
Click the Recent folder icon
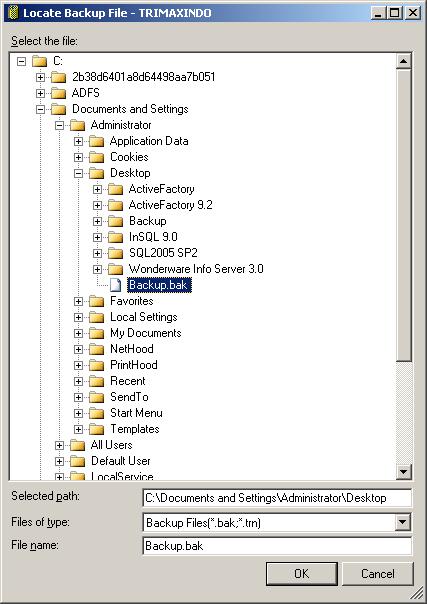coord(96,381)
